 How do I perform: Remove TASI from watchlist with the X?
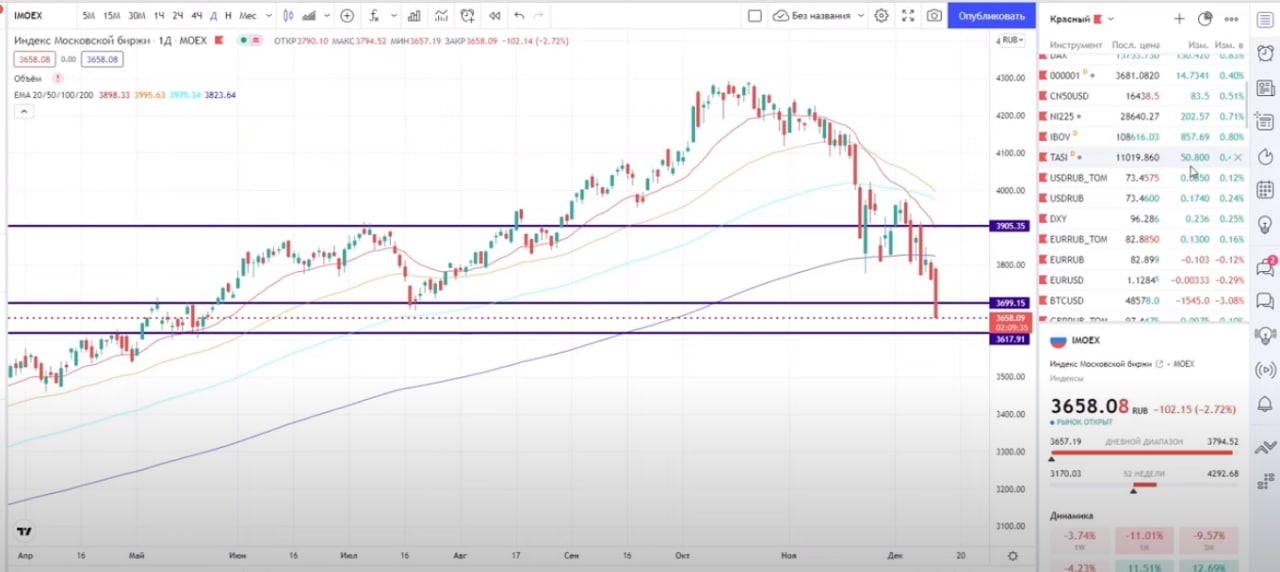click(x=1238, y=157)
